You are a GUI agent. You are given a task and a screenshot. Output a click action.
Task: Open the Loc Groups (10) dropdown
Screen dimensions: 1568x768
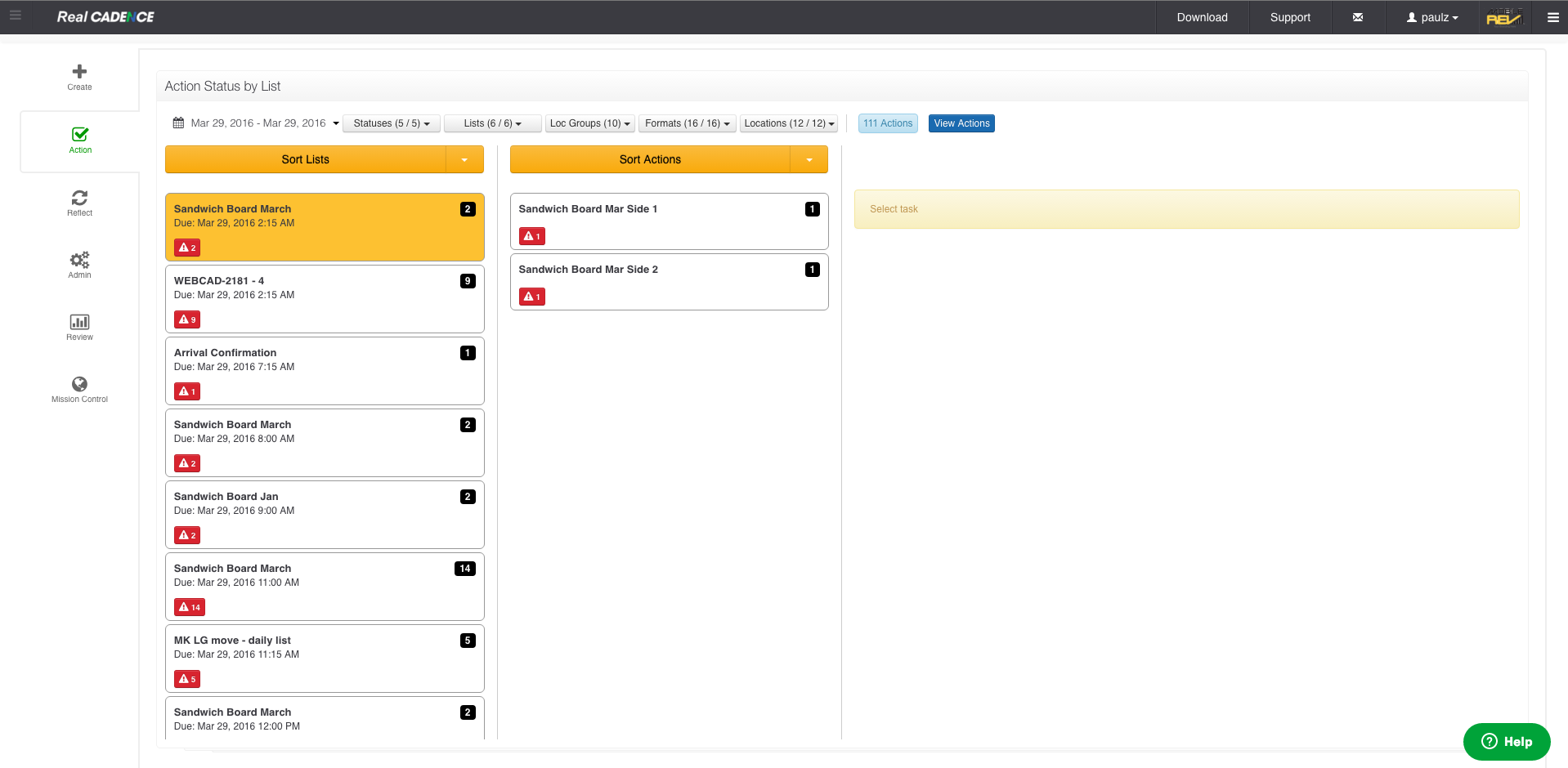pos(589,123)
